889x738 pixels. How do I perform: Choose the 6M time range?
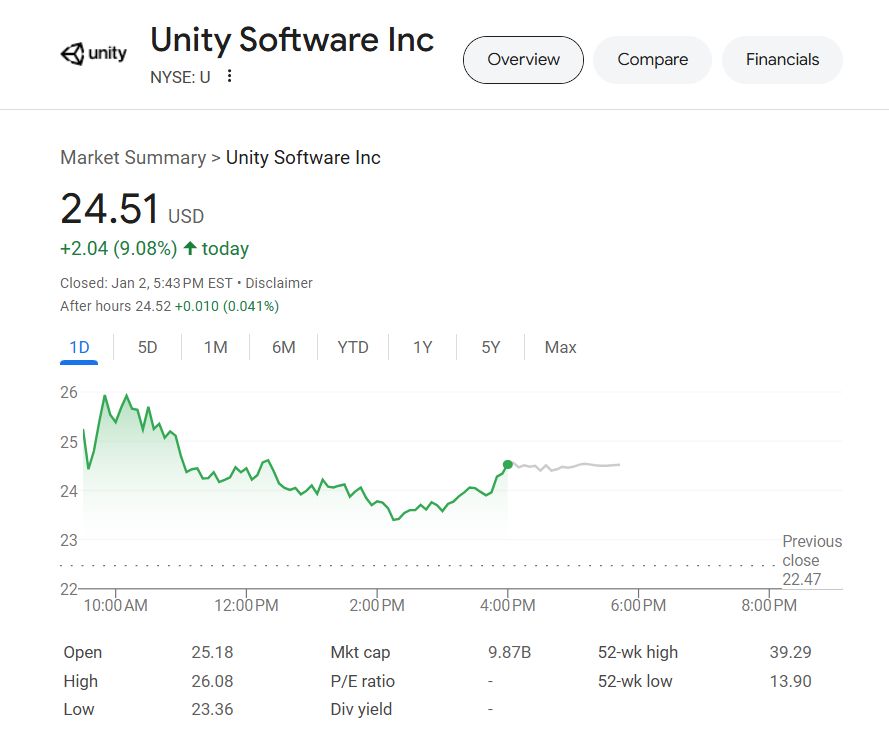283,347
